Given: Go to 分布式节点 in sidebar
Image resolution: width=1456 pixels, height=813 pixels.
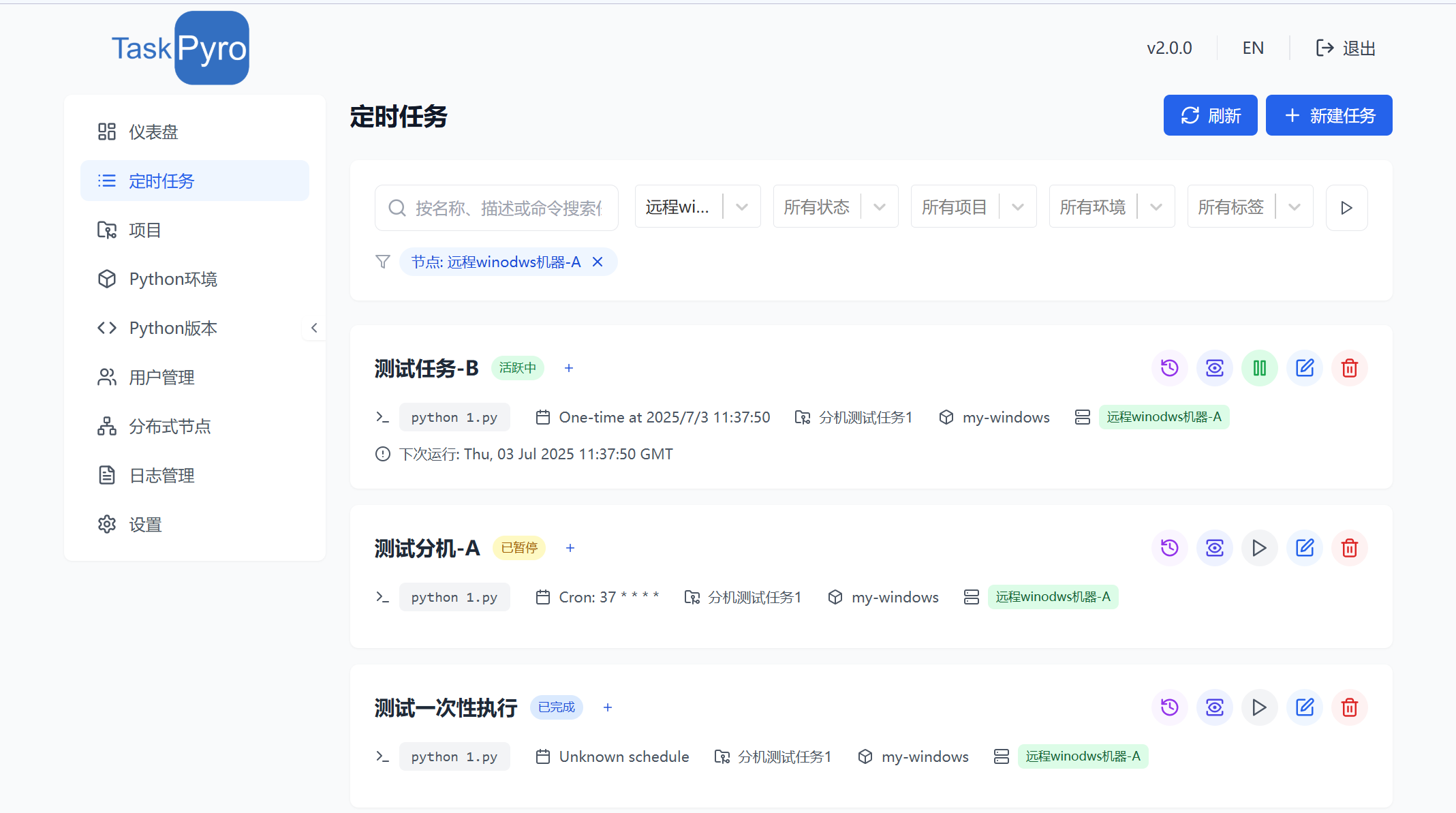Looking at the screenshot, I should coord(170,427).
